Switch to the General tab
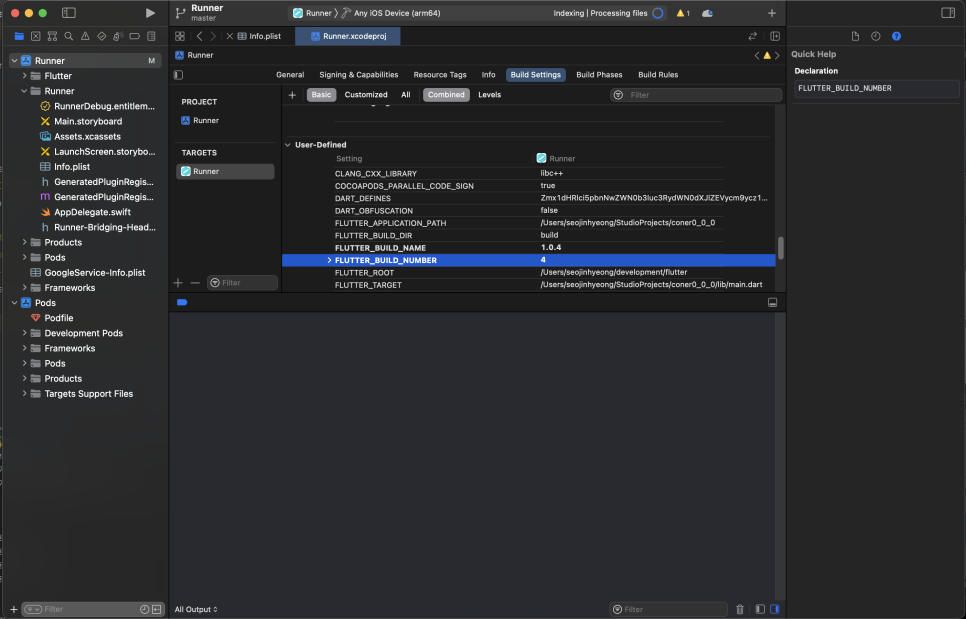966x619 pixels. (x=290, y=75)
